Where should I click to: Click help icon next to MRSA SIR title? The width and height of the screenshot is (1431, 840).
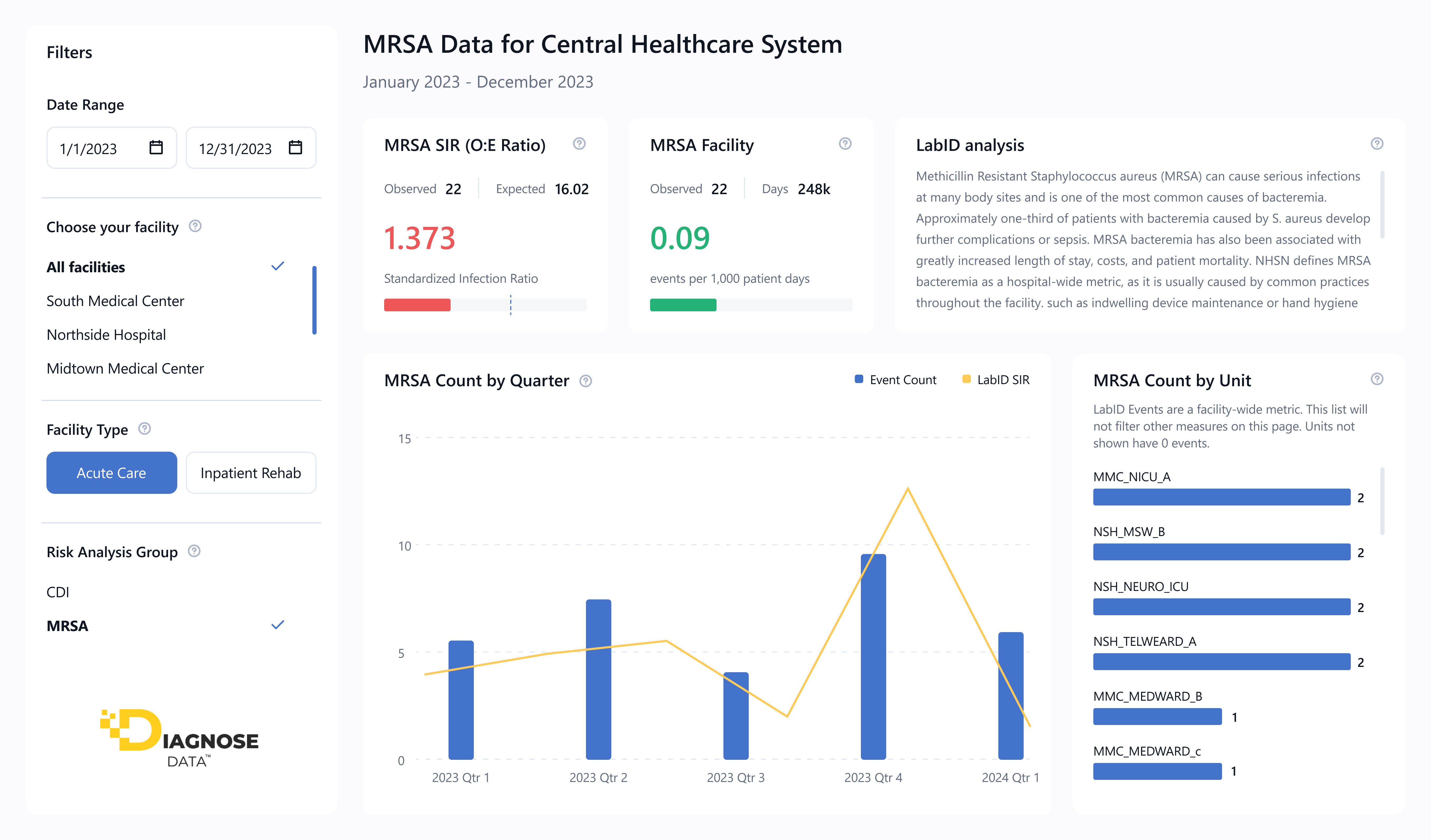pyautogui.click(x=579, y=144)
